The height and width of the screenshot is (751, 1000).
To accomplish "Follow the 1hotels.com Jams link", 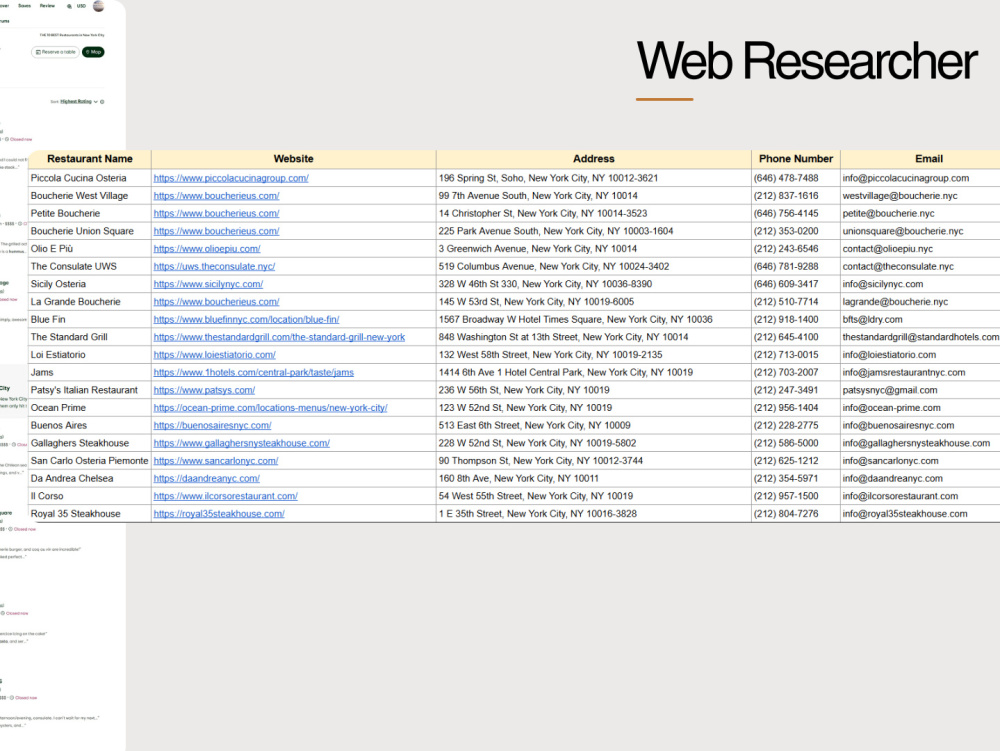I will tap(253, 372).
